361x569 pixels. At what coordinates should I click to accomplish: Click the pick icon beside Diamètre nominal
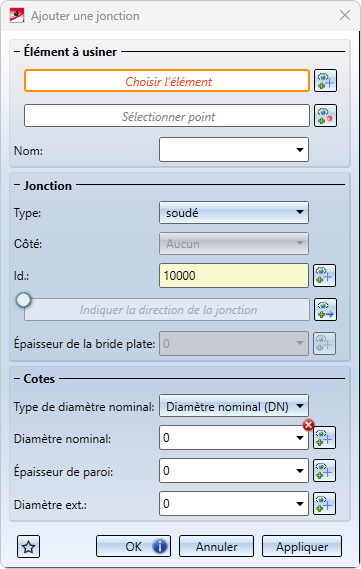click(x=324, y=438)
